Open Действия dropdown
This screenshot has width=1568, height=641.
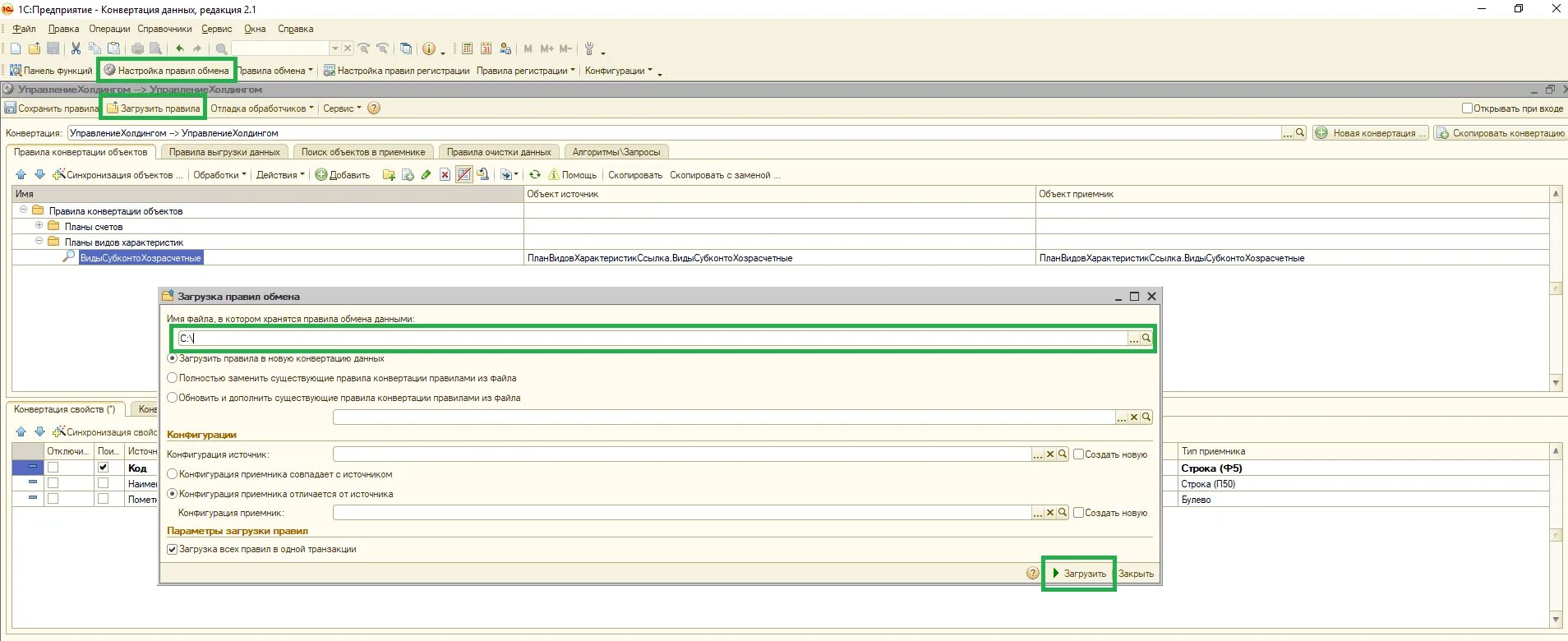coord(280,174)
